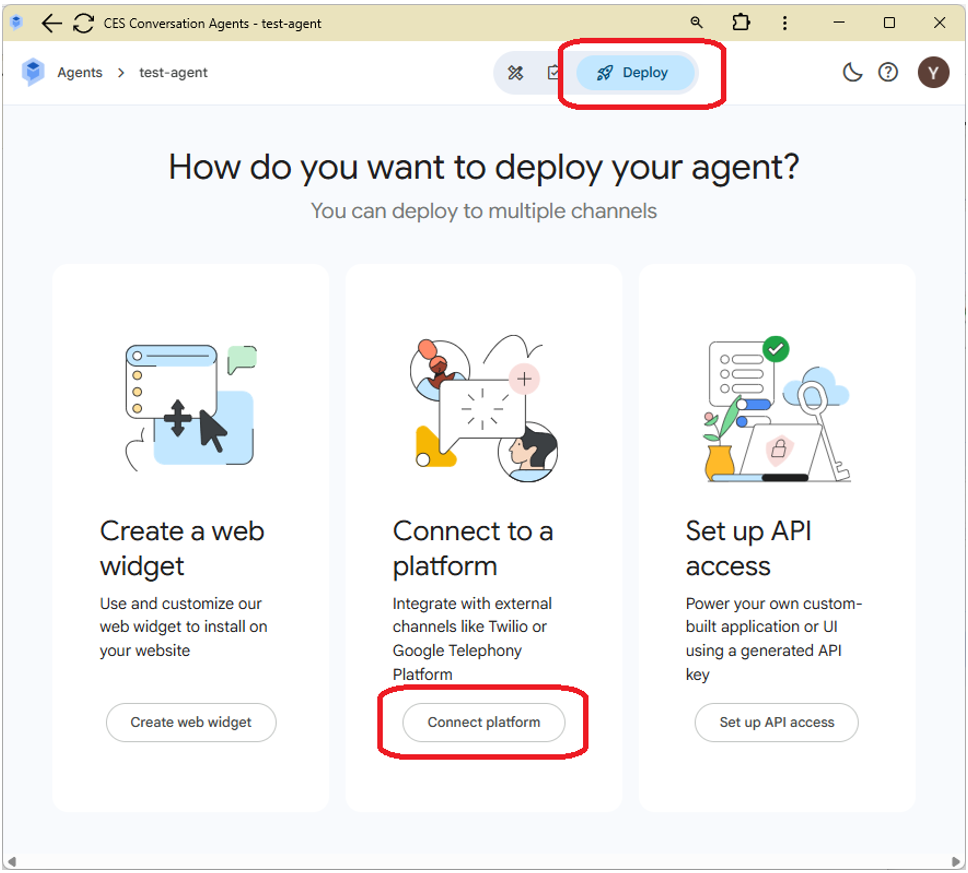Click the CES Conversation Agents logo
Viewport: 968px width, 873px height.
click(x=33, y=72)
